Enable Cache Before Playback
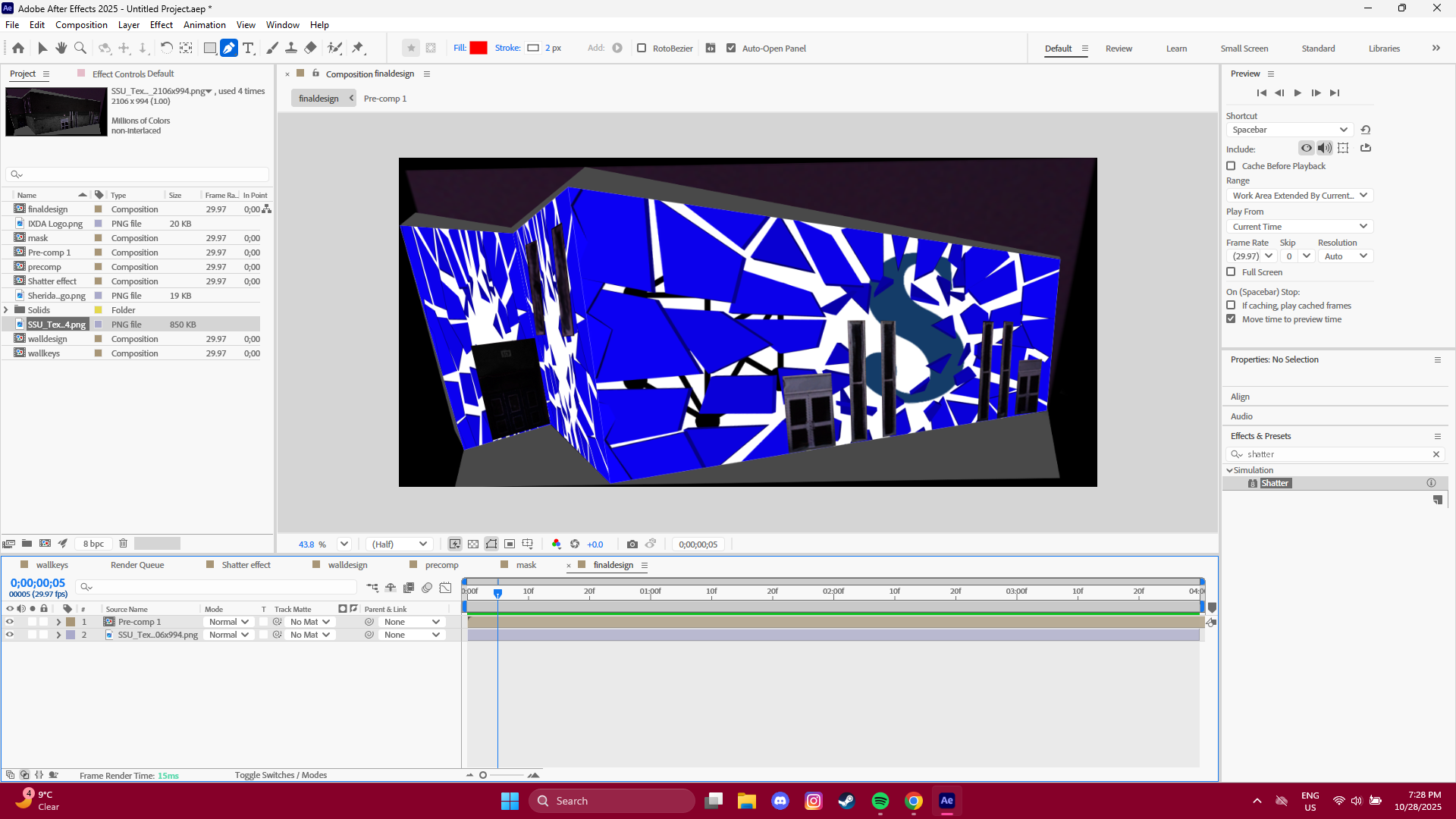 point(1231,165)
